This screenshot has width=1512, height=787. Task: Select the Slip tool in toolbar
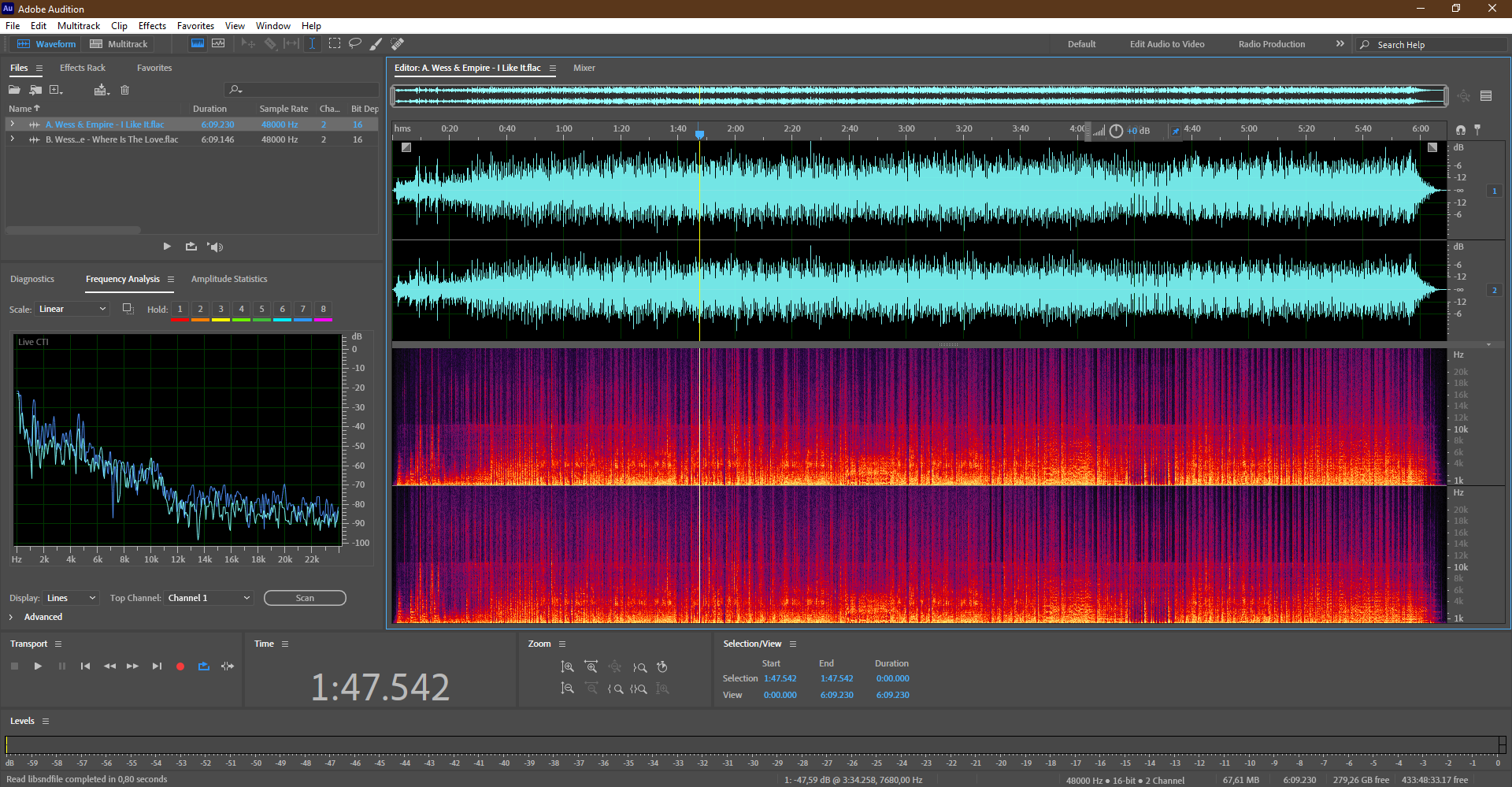291,44
